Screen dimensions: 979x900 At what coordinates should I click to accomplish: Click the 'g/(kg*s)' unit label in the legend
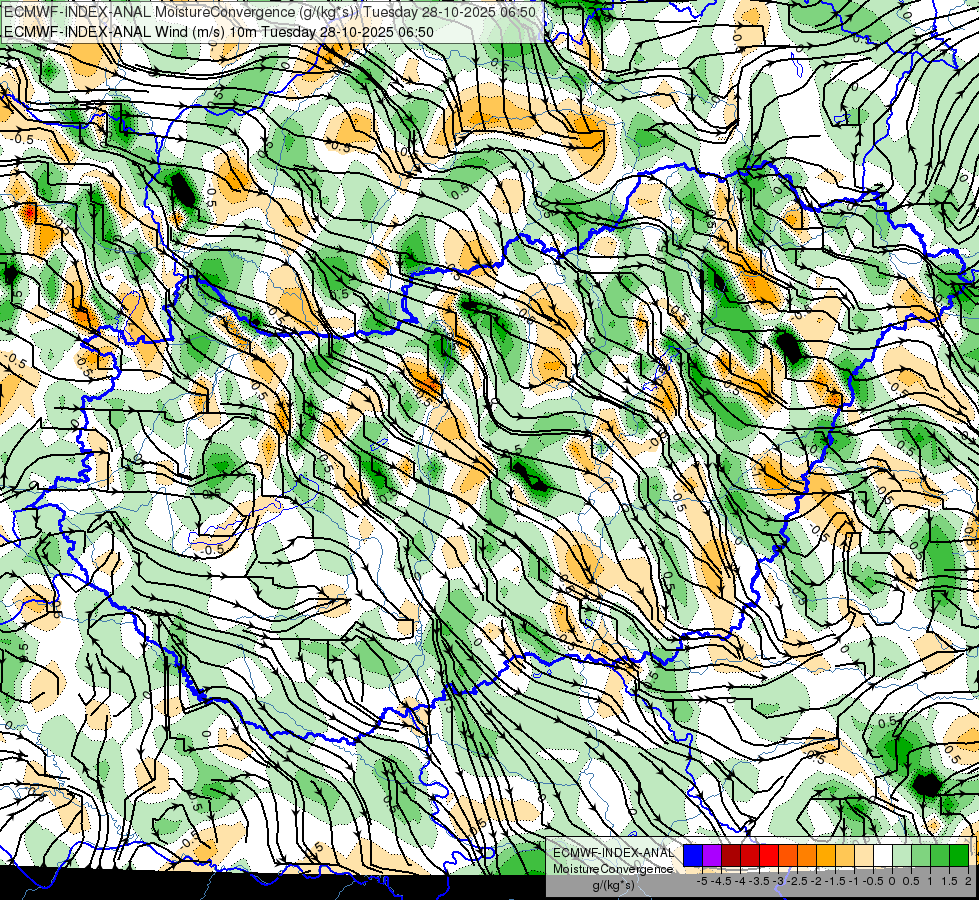click(613, 885)
